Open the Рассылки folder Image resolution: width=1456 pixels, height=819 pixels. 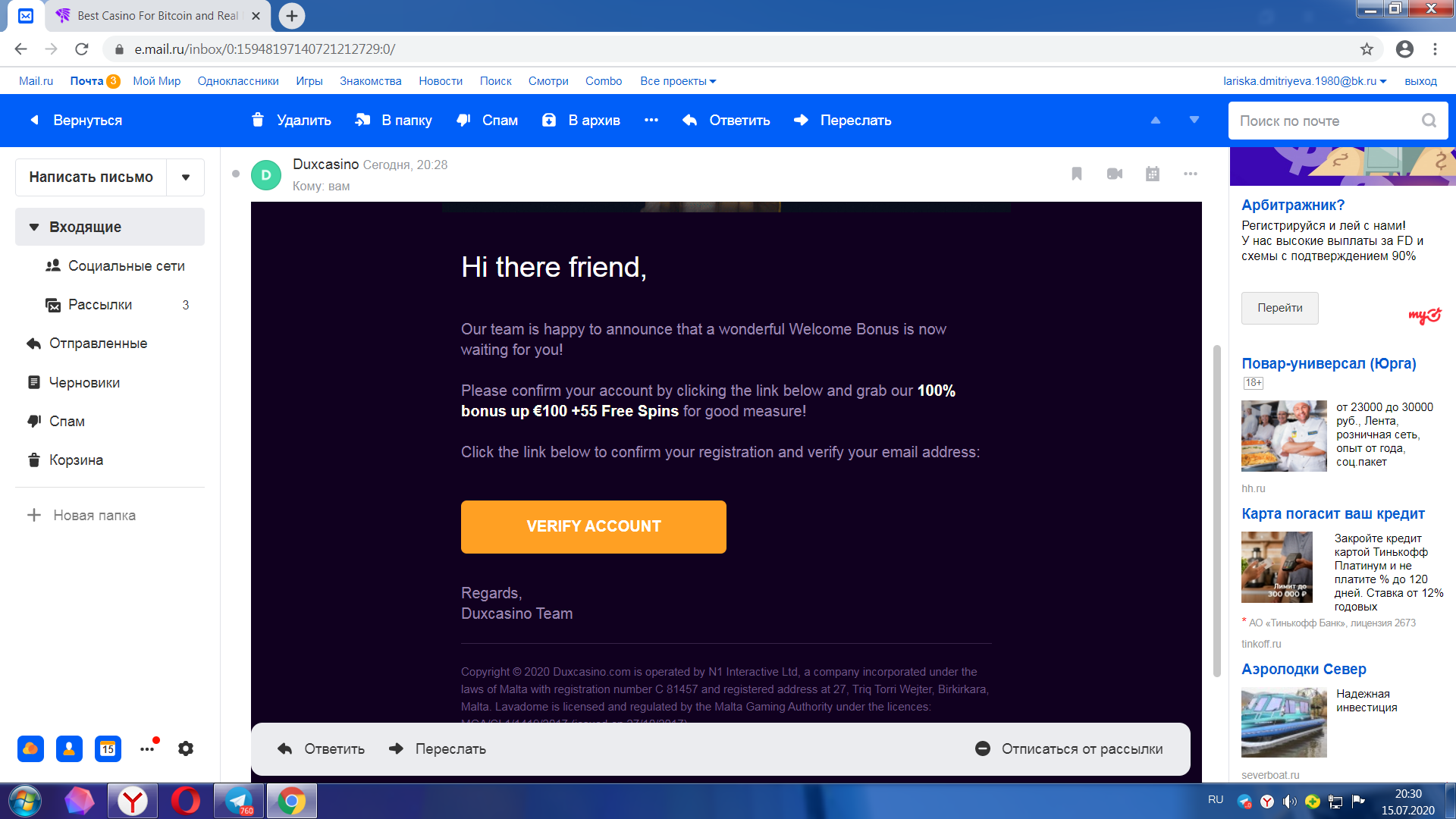100,305
